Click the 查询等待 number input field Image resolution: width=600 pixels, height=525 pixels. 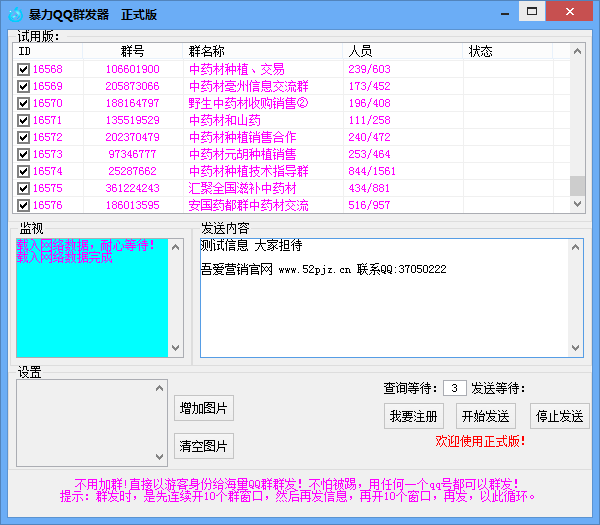pos(454,388)
